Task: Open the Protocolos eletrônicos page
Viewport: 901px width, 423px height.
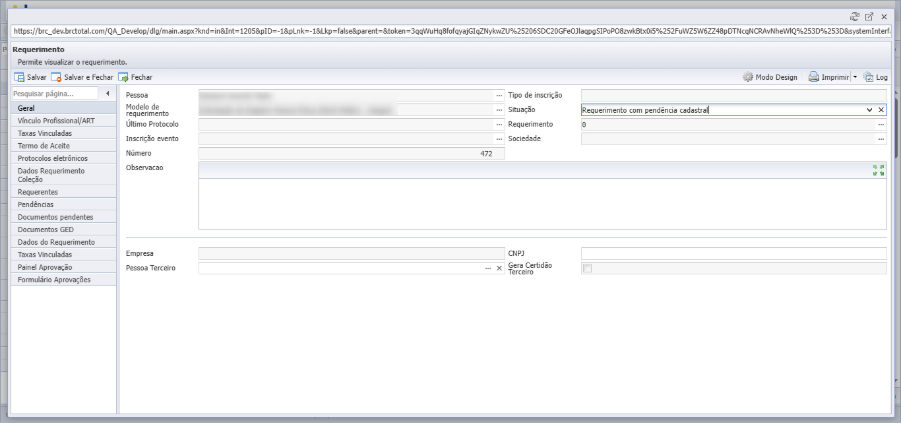Action: 63,158
